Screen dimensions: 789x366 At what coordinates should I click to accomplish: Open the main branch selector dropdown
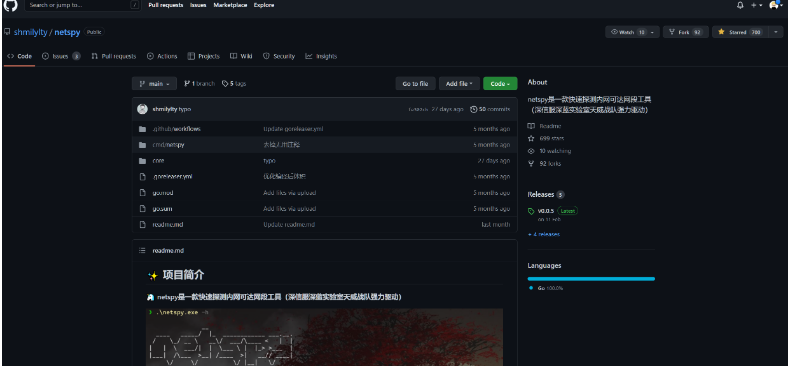tap(154, 84)
